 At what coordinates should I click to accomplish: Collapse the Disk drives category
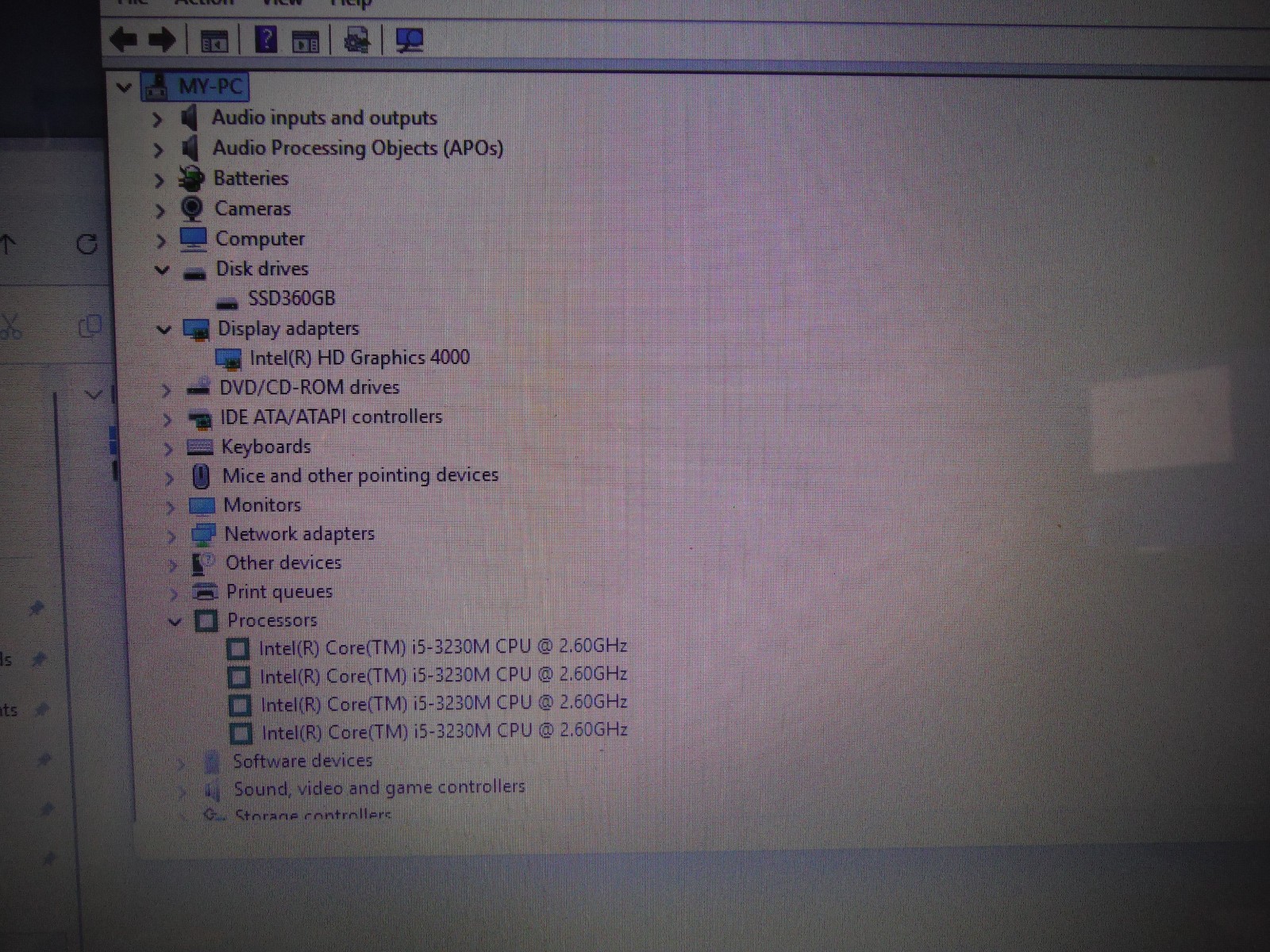[162, 270]
